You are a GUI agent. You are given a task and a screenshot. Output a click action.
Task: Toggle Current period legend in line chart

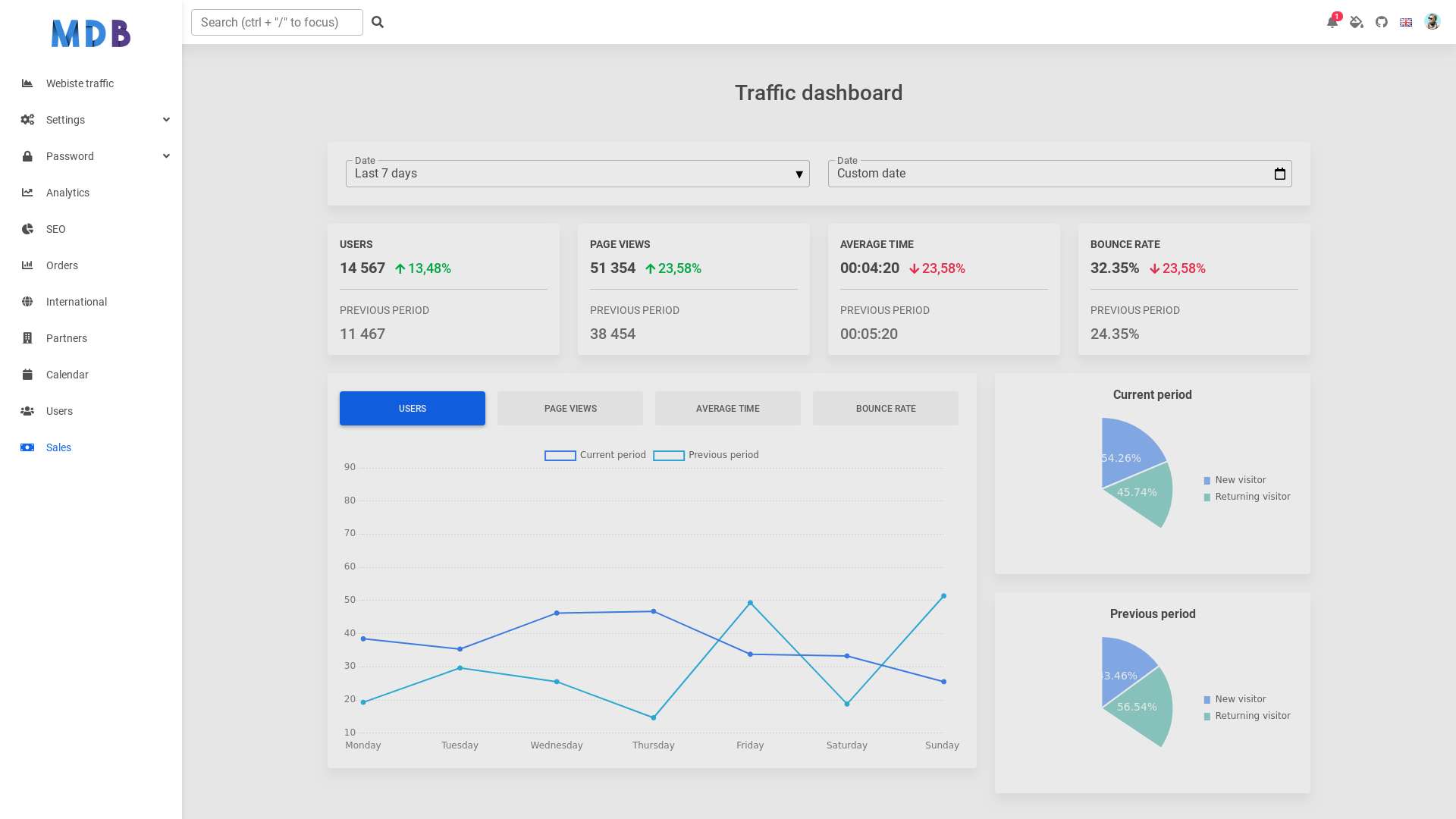pos(595,455)
